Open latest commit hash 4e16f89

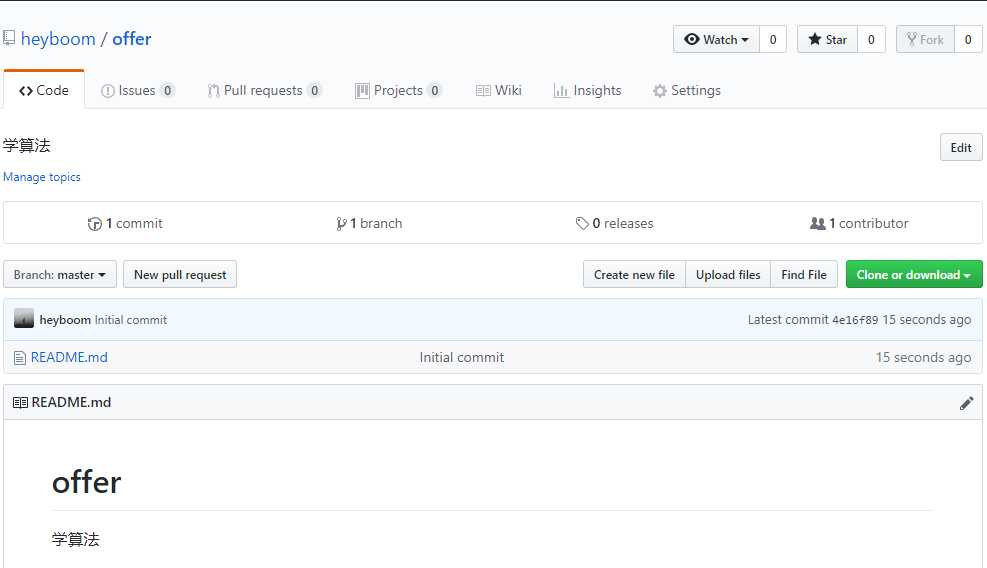[x=855, y=320]
